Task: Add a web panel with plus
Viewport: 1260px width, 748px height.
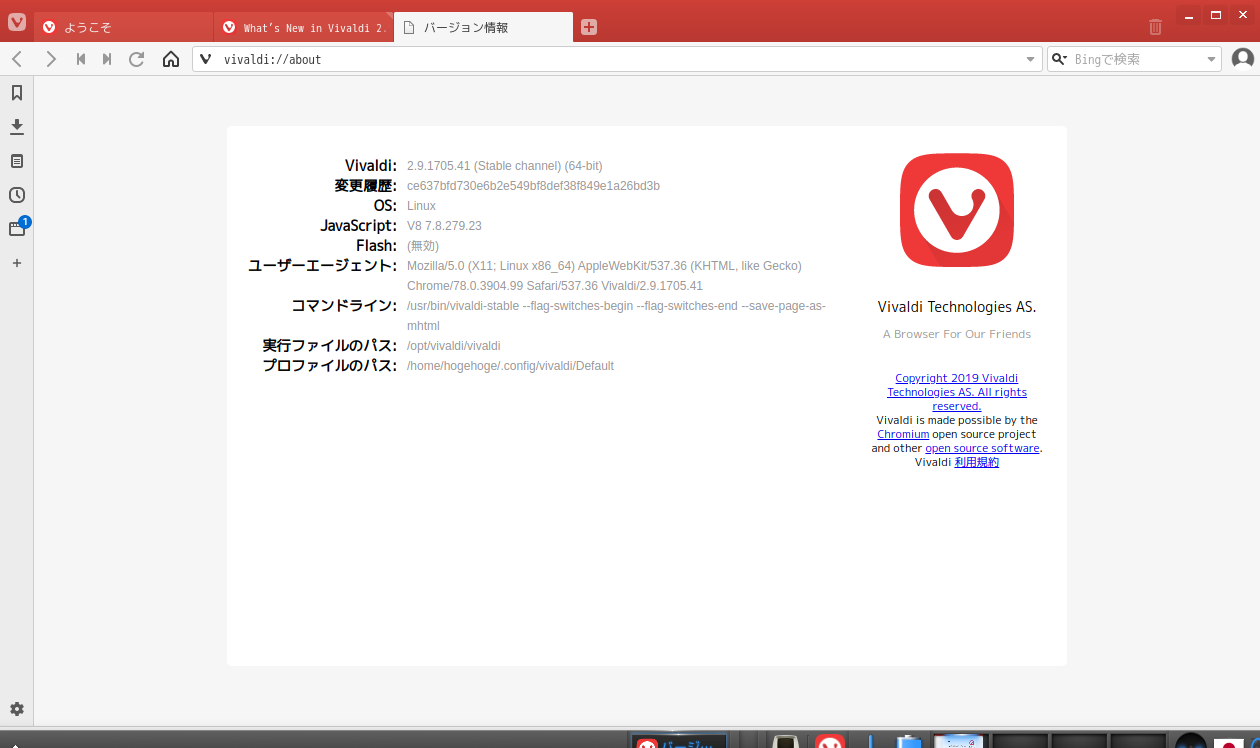Action: (x=17, y=263)
